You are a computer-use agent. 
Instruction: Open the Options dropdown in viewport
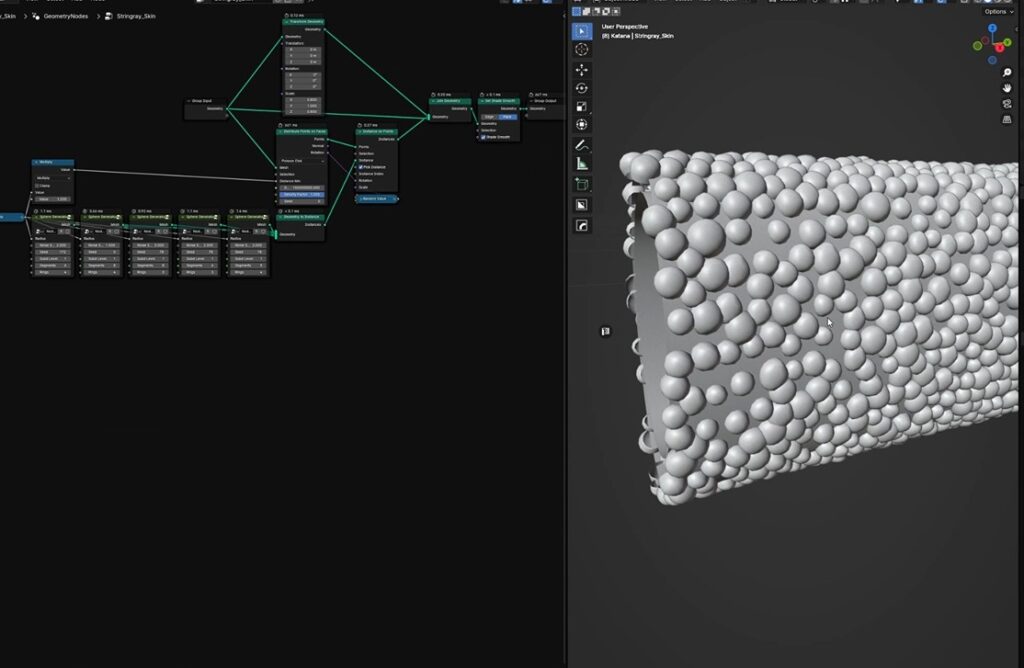[x=1000, y=11]
